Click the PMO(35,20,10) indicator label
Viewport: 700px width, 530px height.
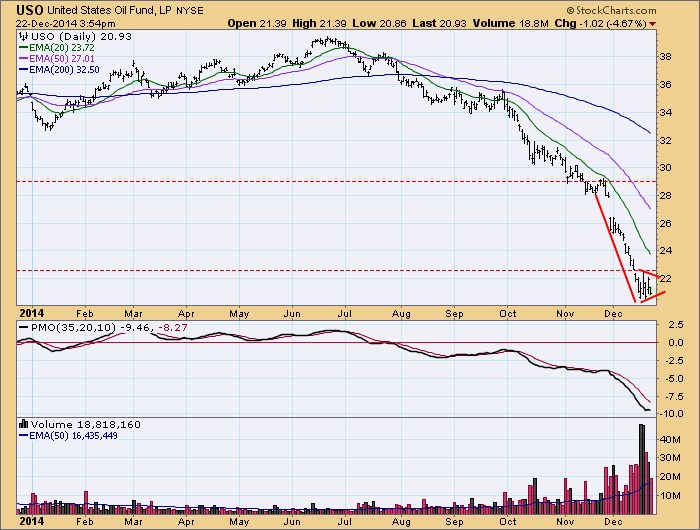(x=74, y=327)
